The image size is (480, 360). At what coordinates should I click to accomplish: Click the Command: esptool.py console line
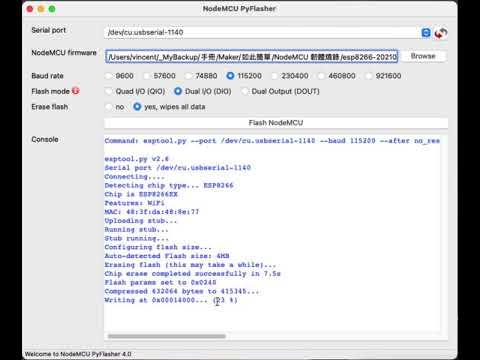[x=272, y=141]
